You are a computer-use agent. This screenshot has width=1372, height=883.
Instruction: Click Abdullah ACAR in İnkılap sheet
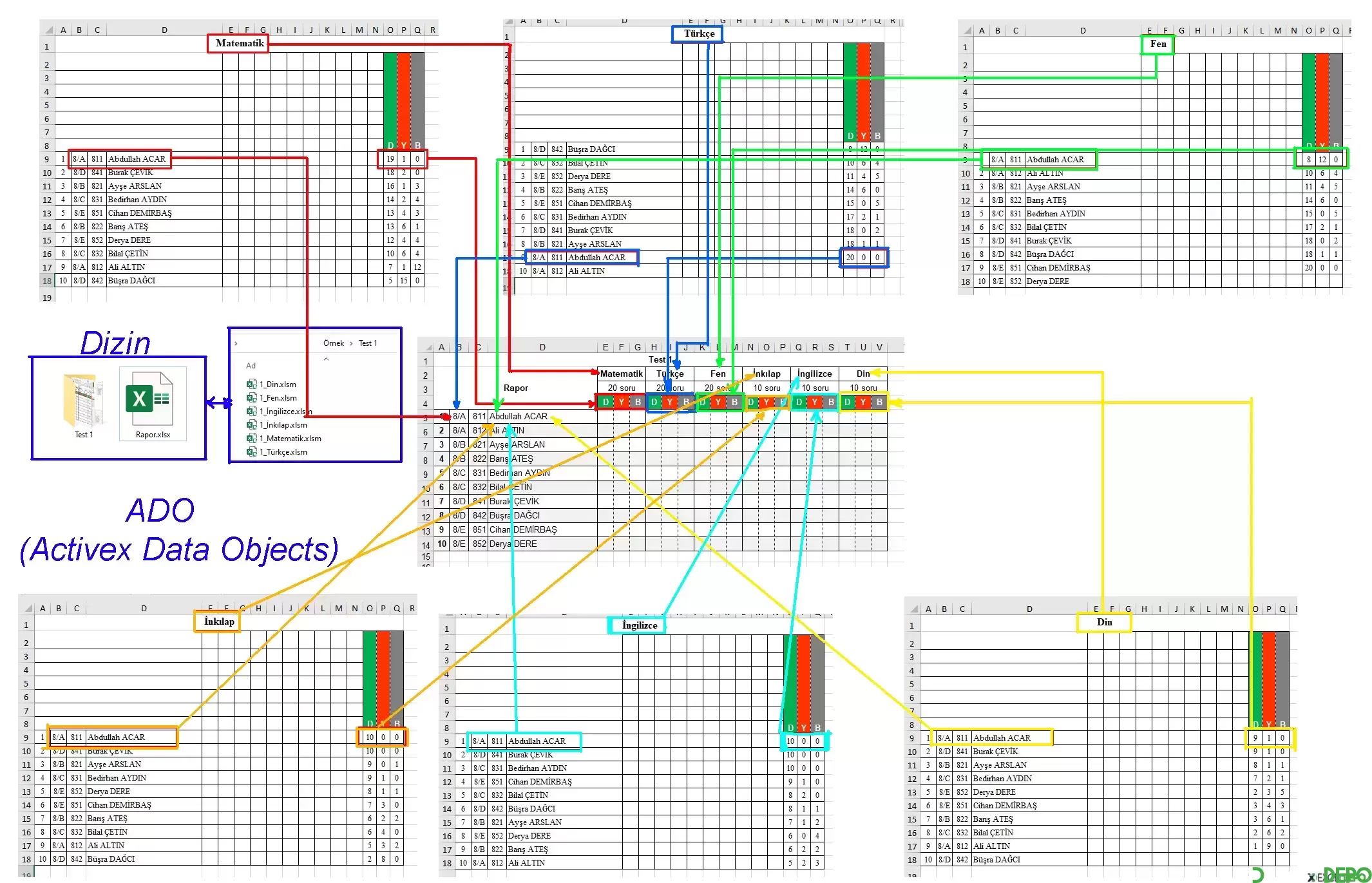click(x=116, y=737)
